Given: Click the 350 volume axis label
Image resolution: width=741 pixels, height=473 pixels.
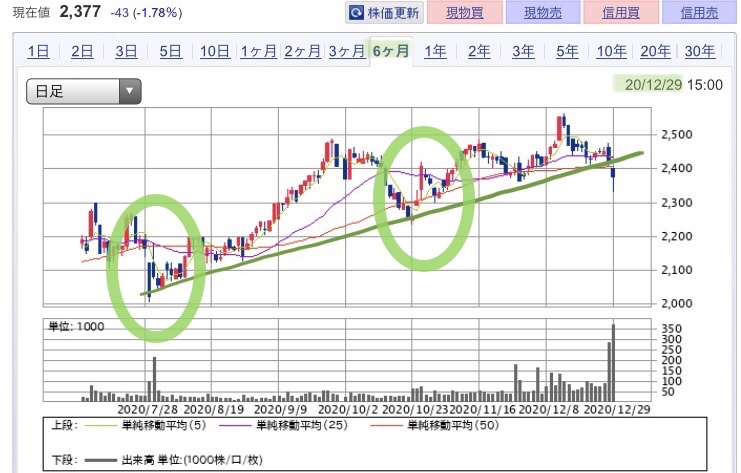Looking at the screenshot, I should pyautogui.click(x=671, y=329).
